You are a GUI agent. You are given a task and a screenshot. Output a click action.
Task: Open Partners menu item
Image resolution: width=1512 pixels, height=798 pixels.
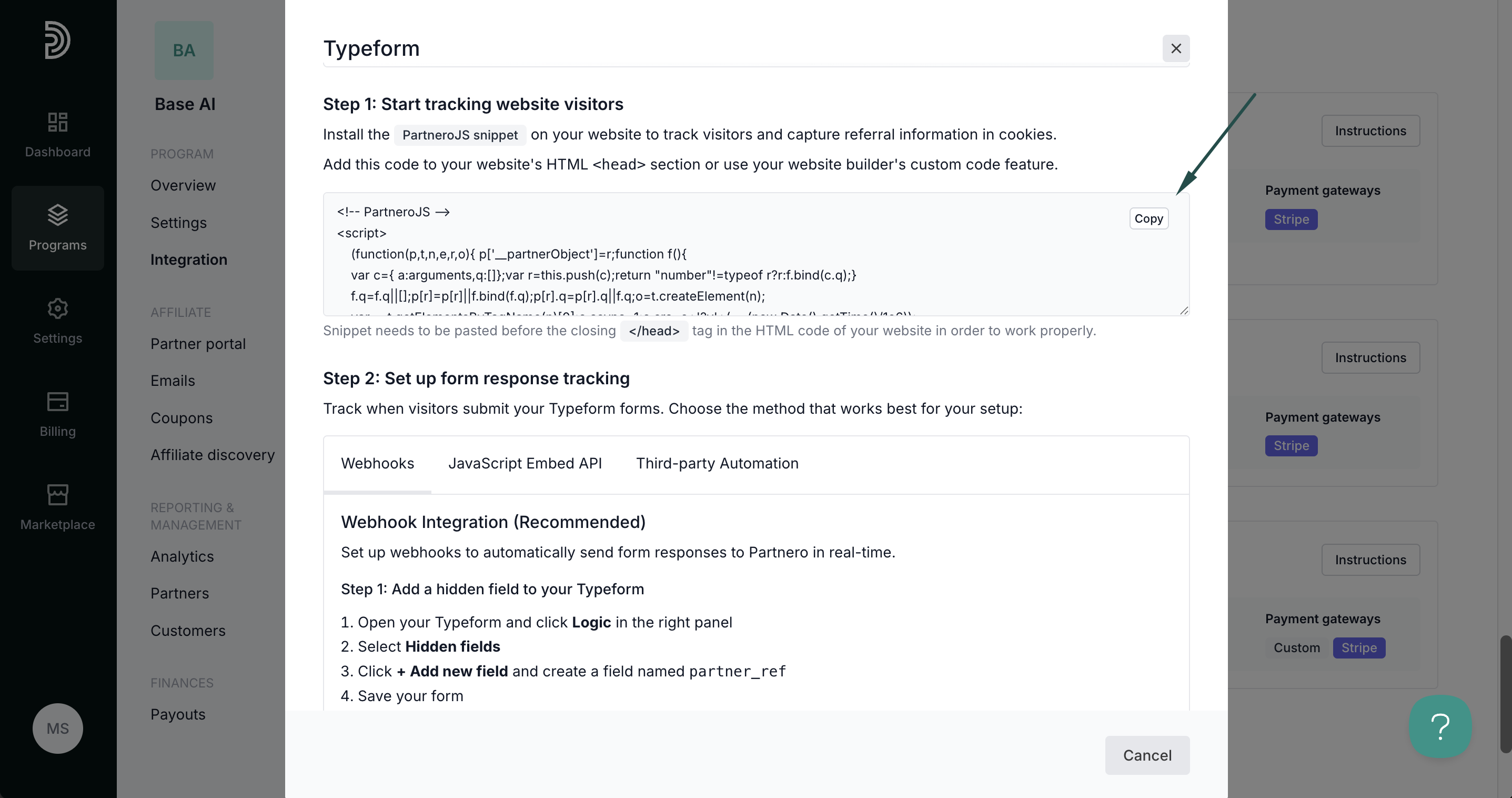[x=179, y=593]
